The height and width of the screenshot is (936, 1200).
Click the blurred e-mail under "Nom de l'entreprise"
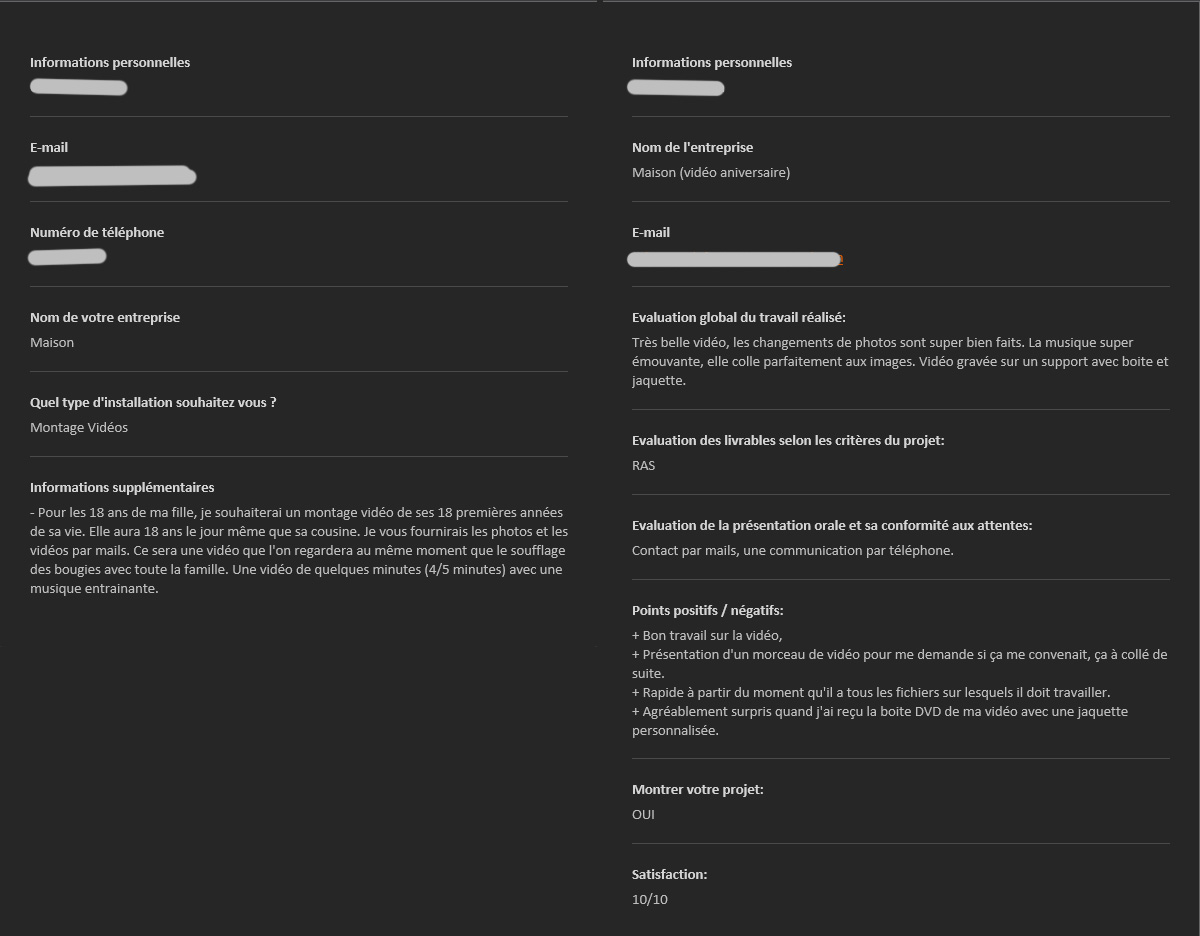[734, 260]
